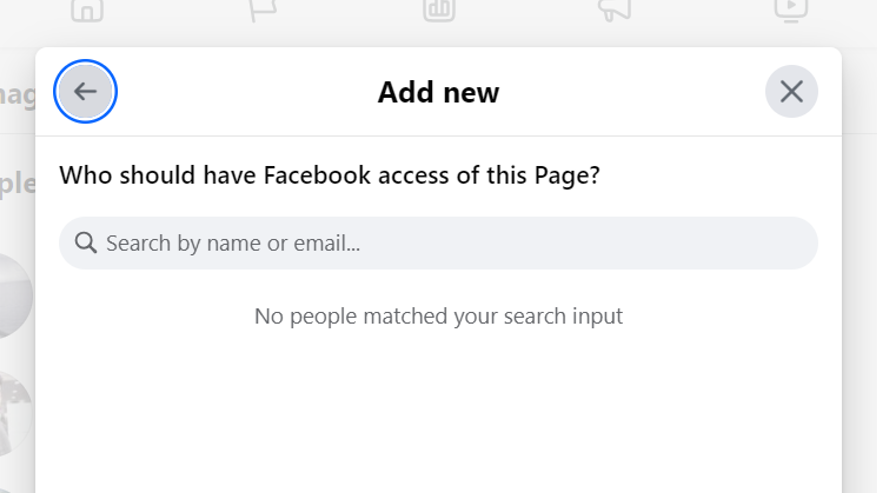The height and width of the screenshot is (499, 877).
Task: Select the upper profile picture behind dialog
Action: click(x=15, y=295)
